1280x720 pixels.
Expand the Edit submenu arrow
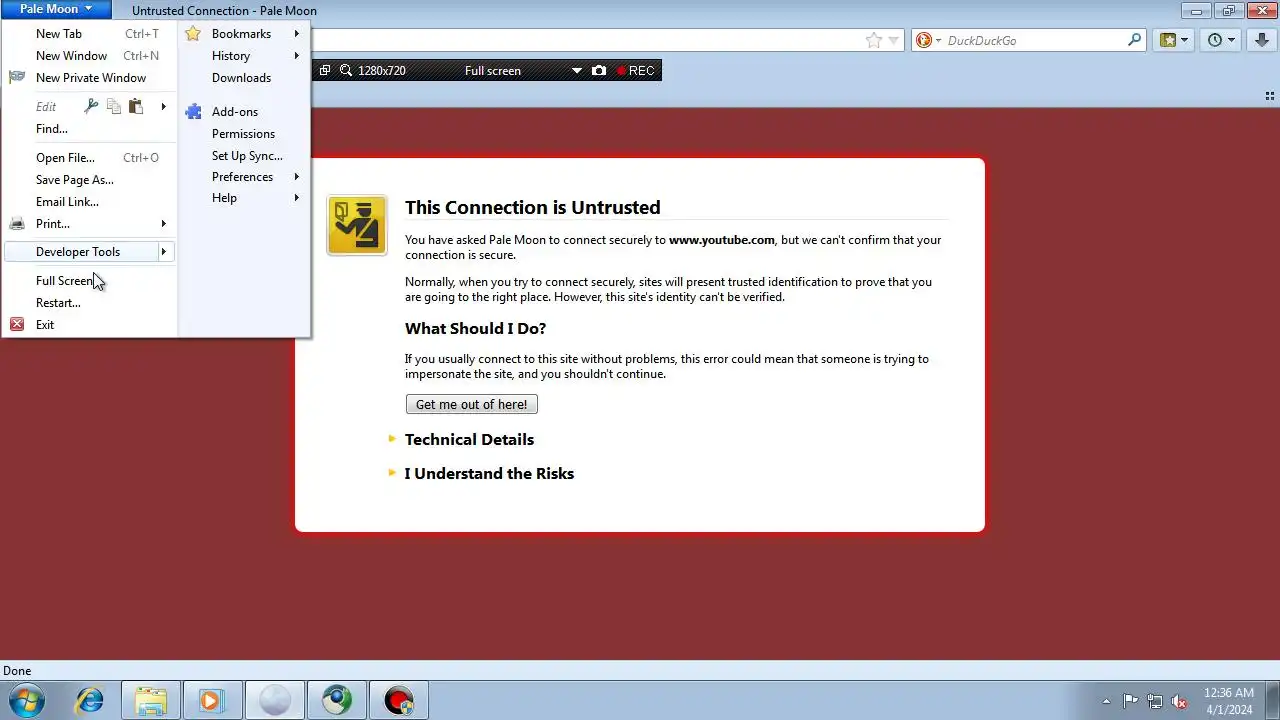click(x=164, y=106)
